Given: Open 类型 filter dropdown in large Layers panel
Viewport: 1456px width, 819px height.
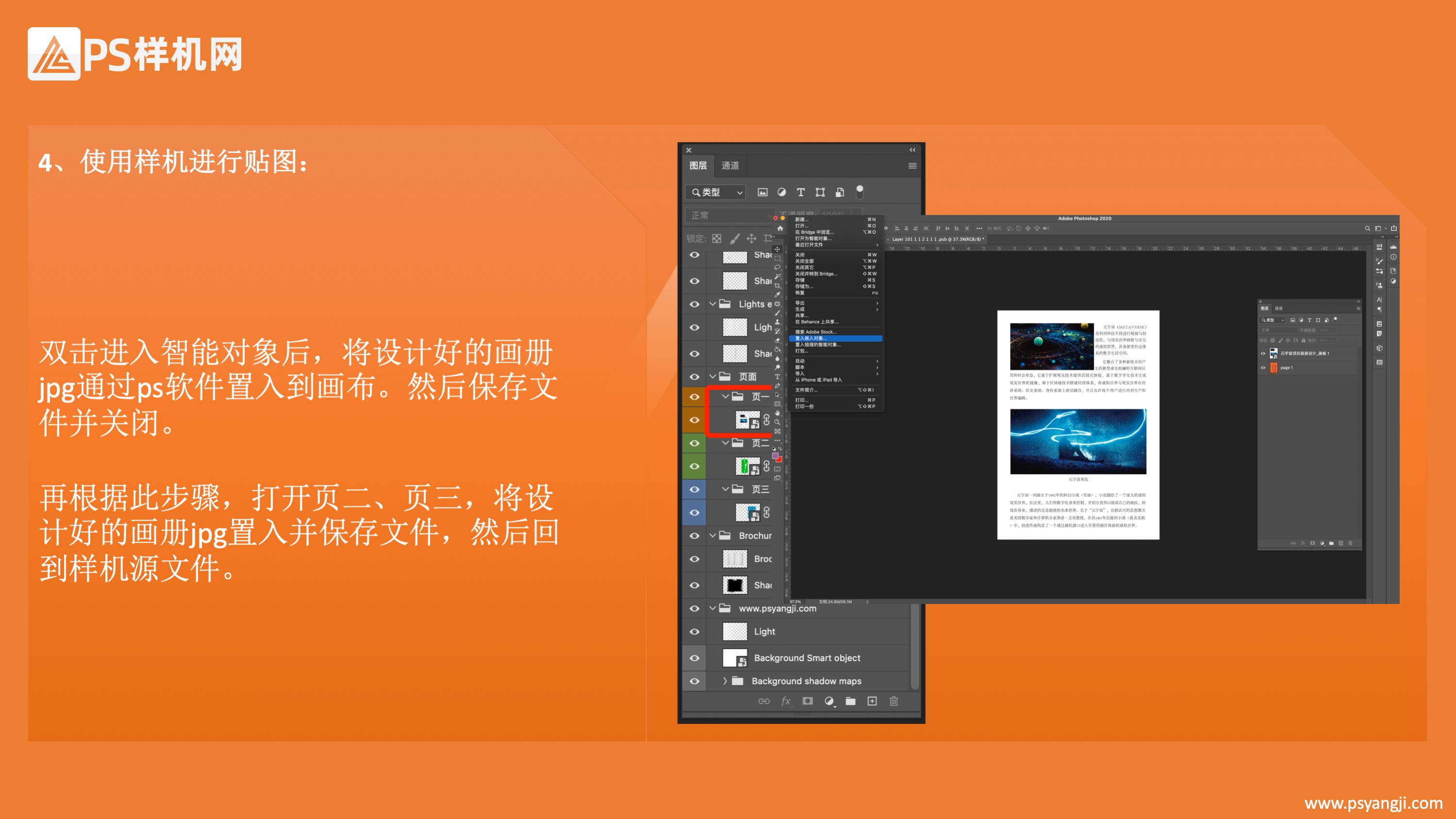Looking at the screenshot, I should click(716, 192).
